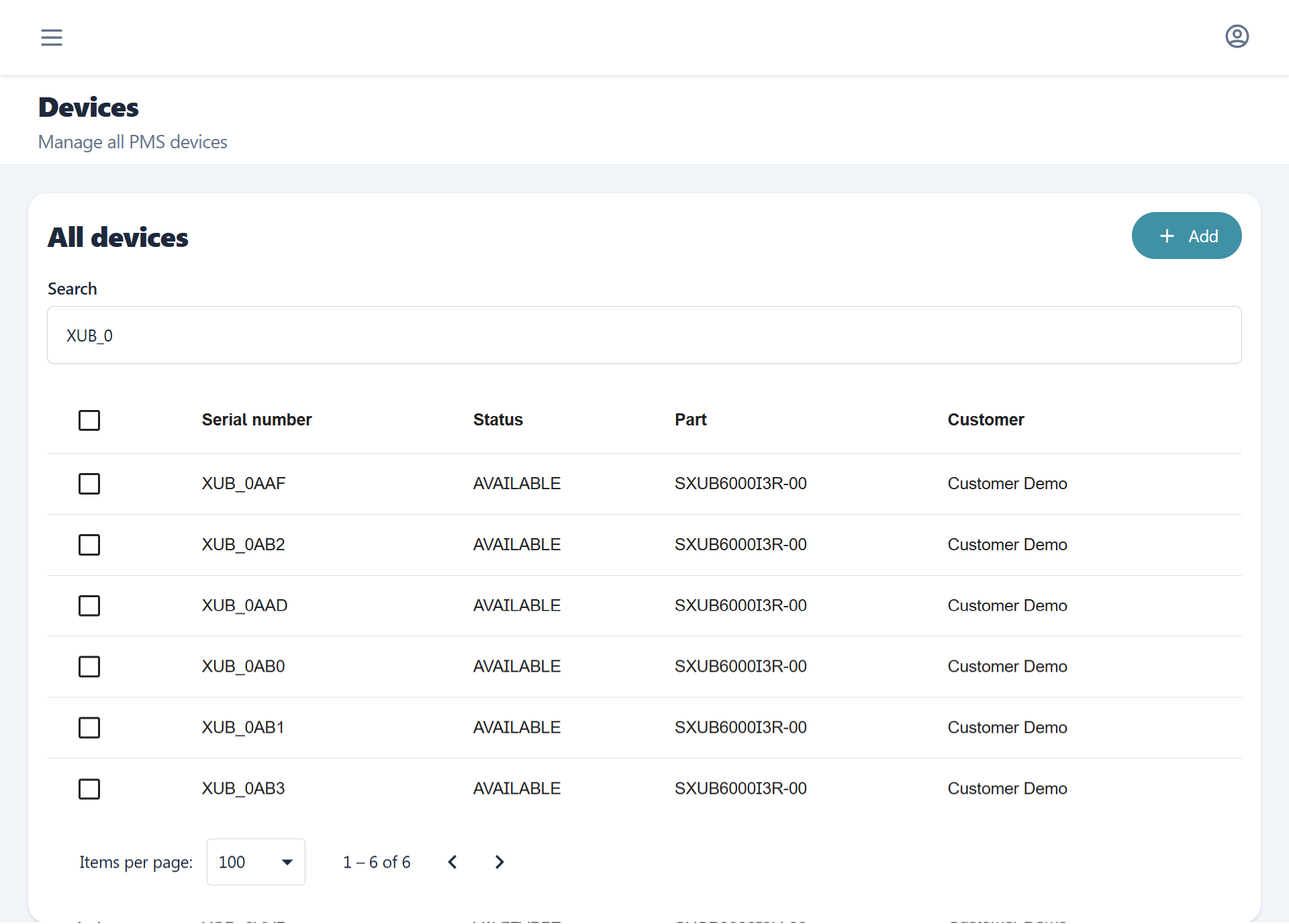The height and width of the screenshot is (924, 1289).
Task: Click the Customer column header
Action: (x=986, y=420)
